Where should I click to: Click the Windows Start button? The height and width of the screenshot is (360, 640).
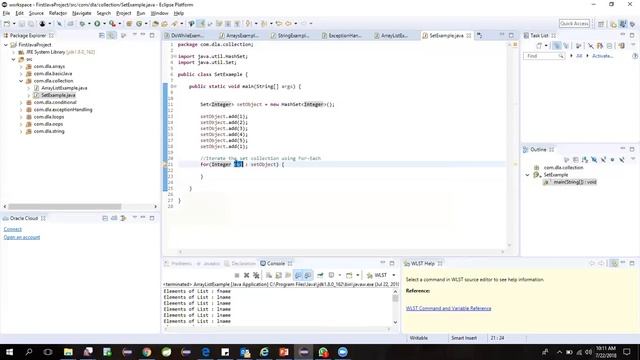pyautogui.click(x=9, y=352)
